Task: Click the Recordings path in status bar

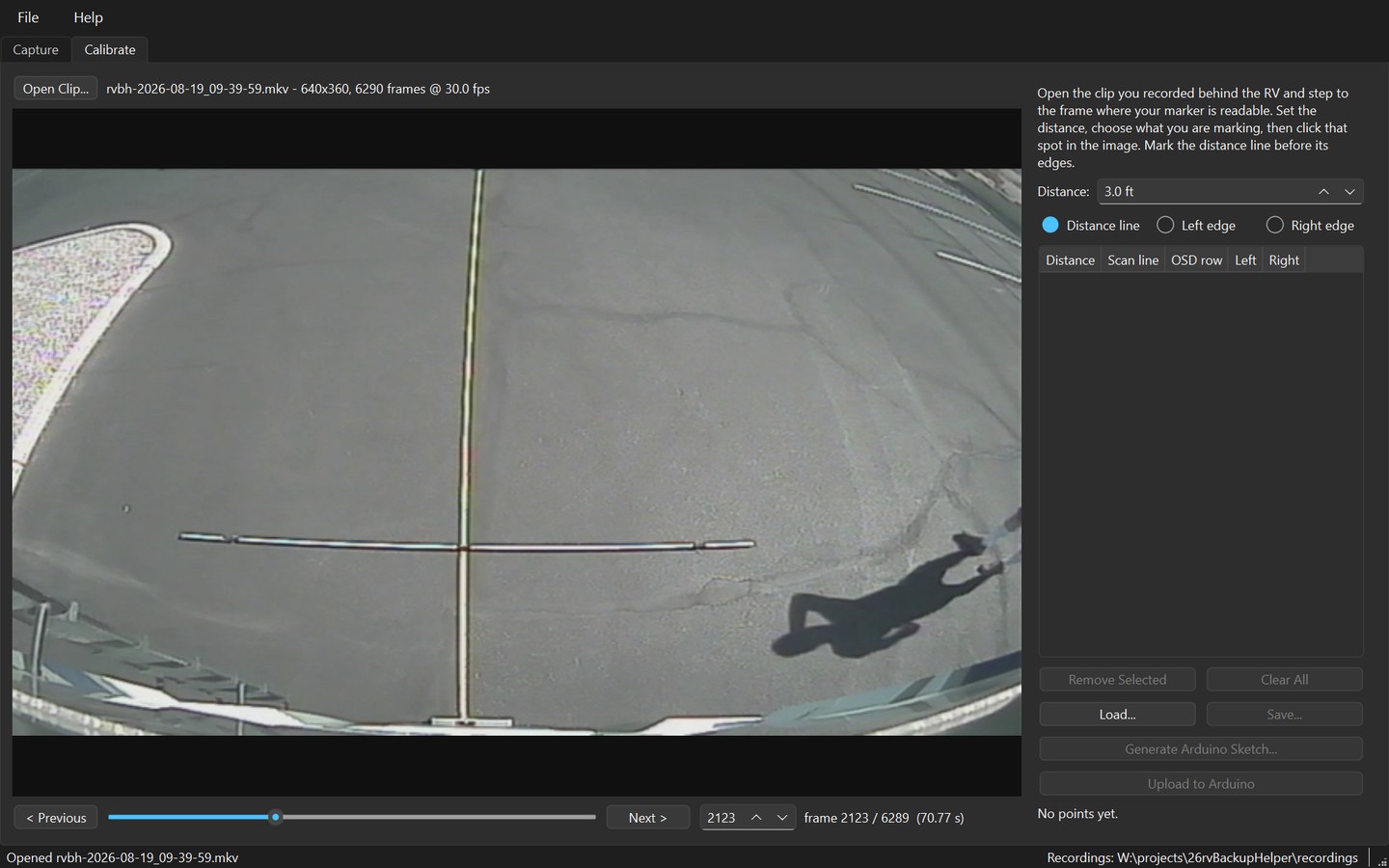Action: 1202,857
